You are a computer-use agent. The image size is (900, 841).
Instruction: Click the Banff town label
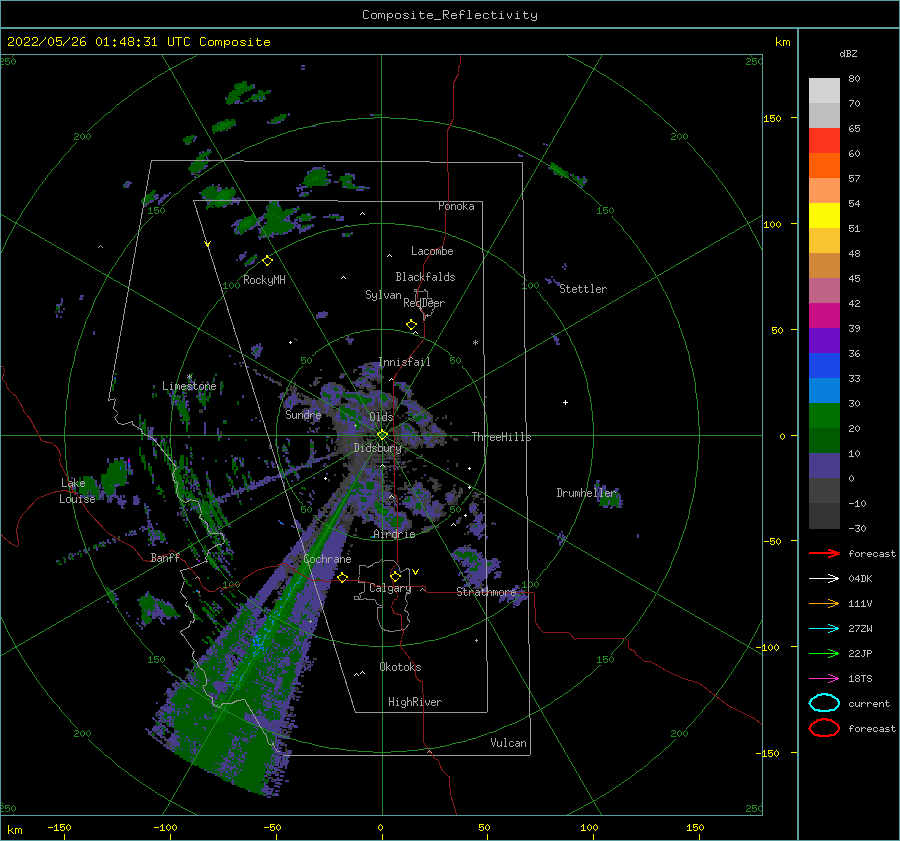[x=165, y=557]
